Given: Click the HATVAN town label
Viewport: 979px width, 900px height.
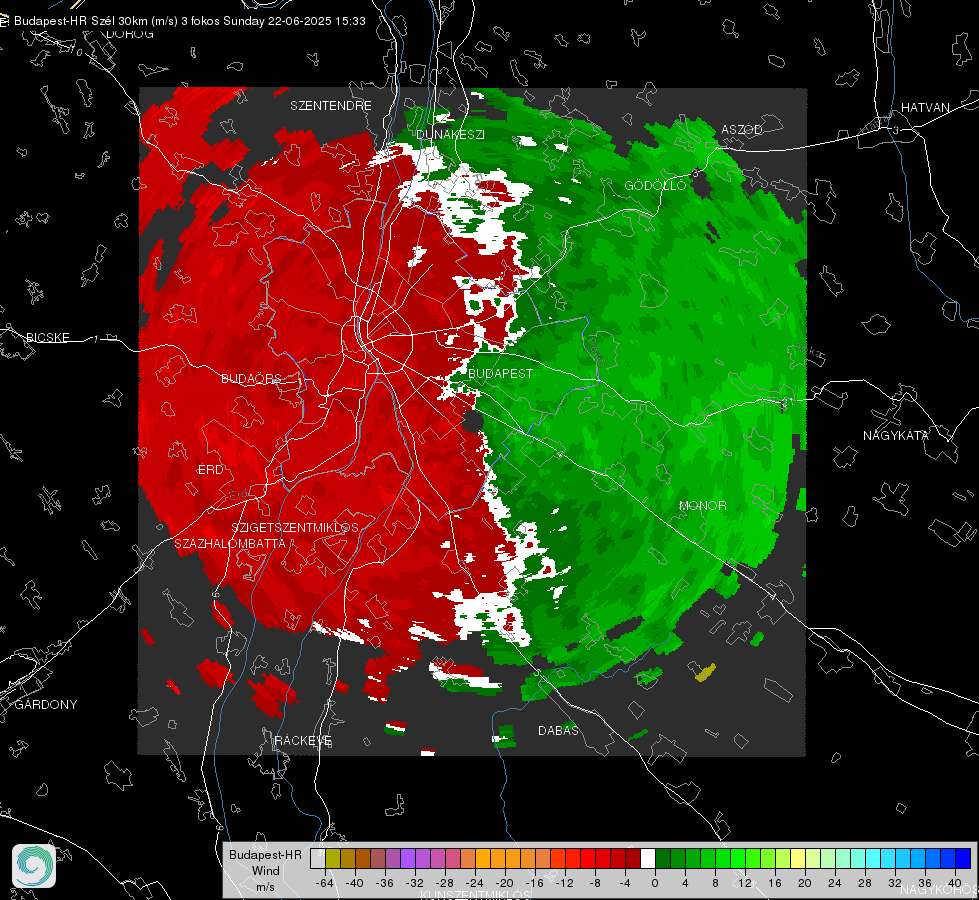Looking at the screenshot, I should click(x=925, y=107).
